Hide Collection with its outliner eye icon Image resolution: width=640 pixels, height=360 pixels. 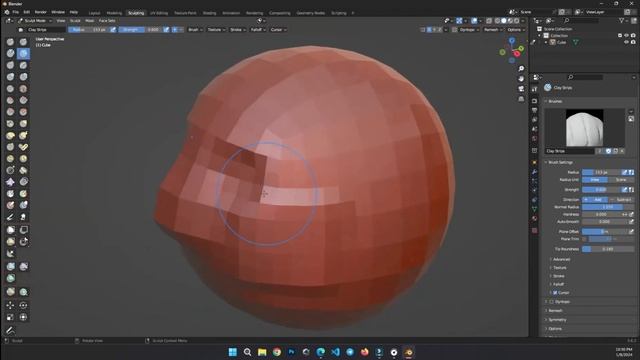(x=626, y=36)
